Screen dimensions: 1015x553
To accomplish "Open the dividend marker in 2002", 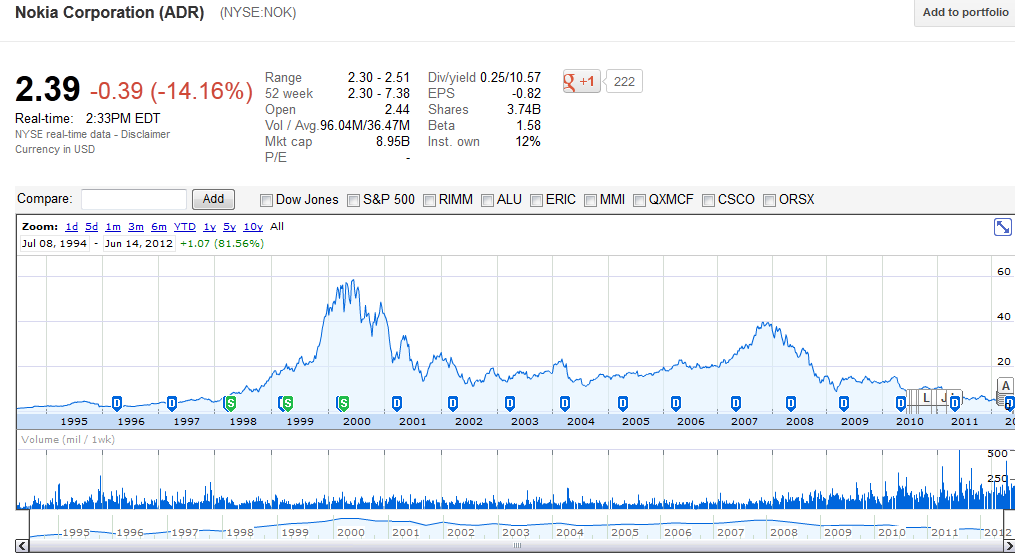I will click(453, 403).
